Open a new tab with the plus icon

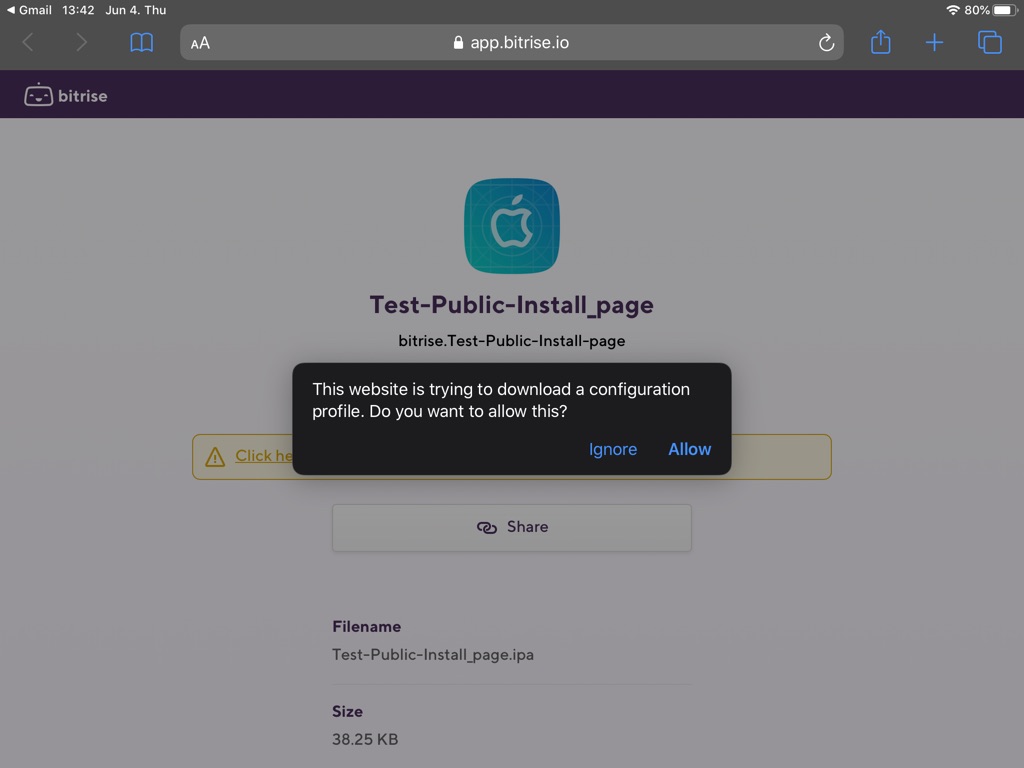coord(934,42)
